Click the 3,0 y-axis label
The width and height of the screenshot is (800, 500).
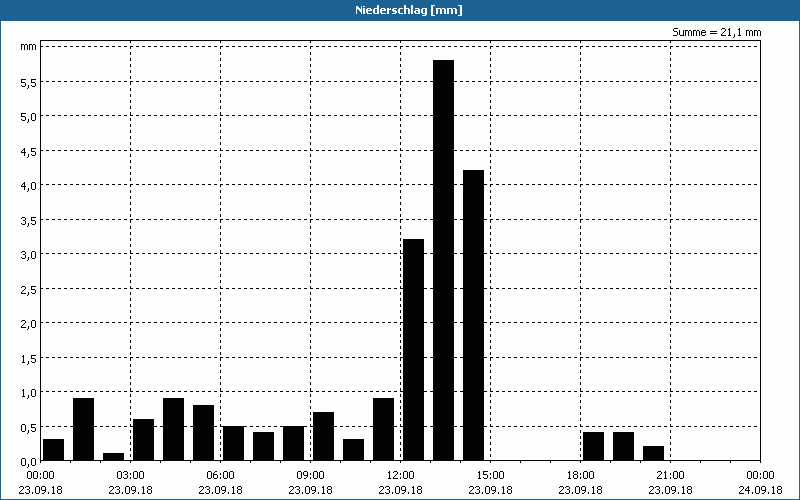click(29, 254)
